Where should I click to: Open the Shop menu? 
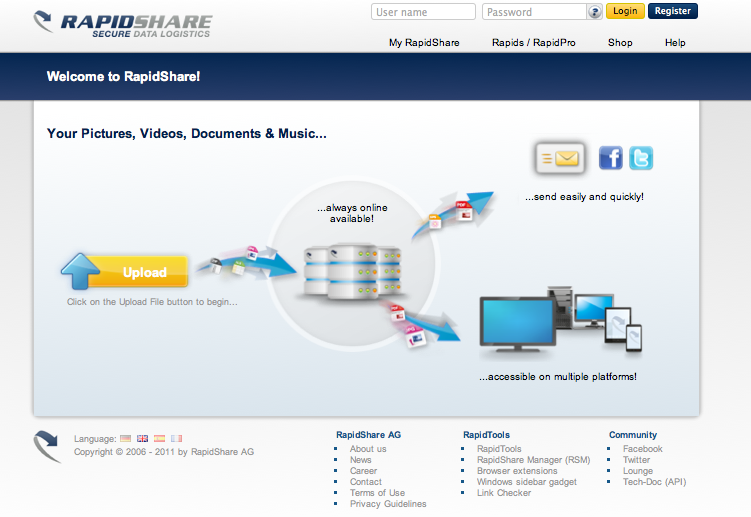coord(620,43)
